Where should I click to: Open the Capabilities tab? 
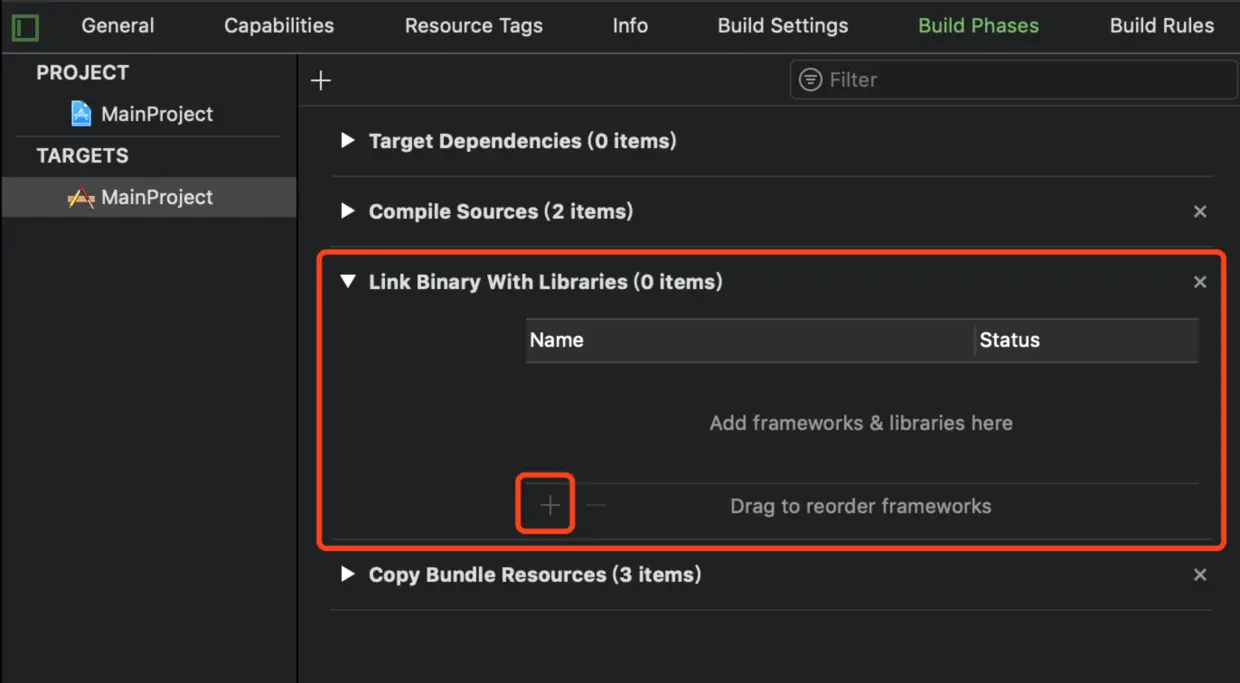tap(279, 26)
